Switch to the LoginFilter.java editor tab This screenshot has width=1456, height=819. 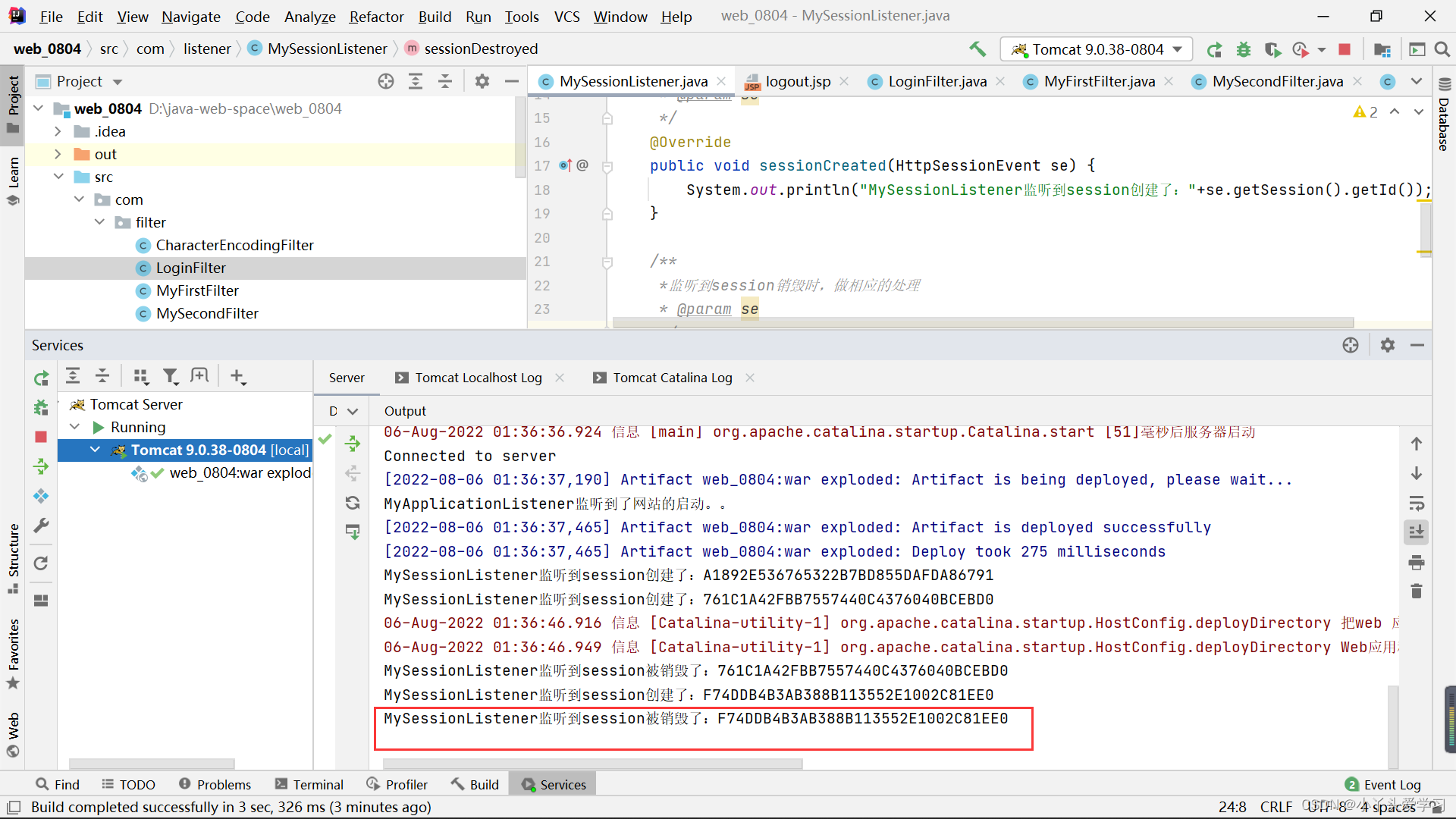pos(937,81)
